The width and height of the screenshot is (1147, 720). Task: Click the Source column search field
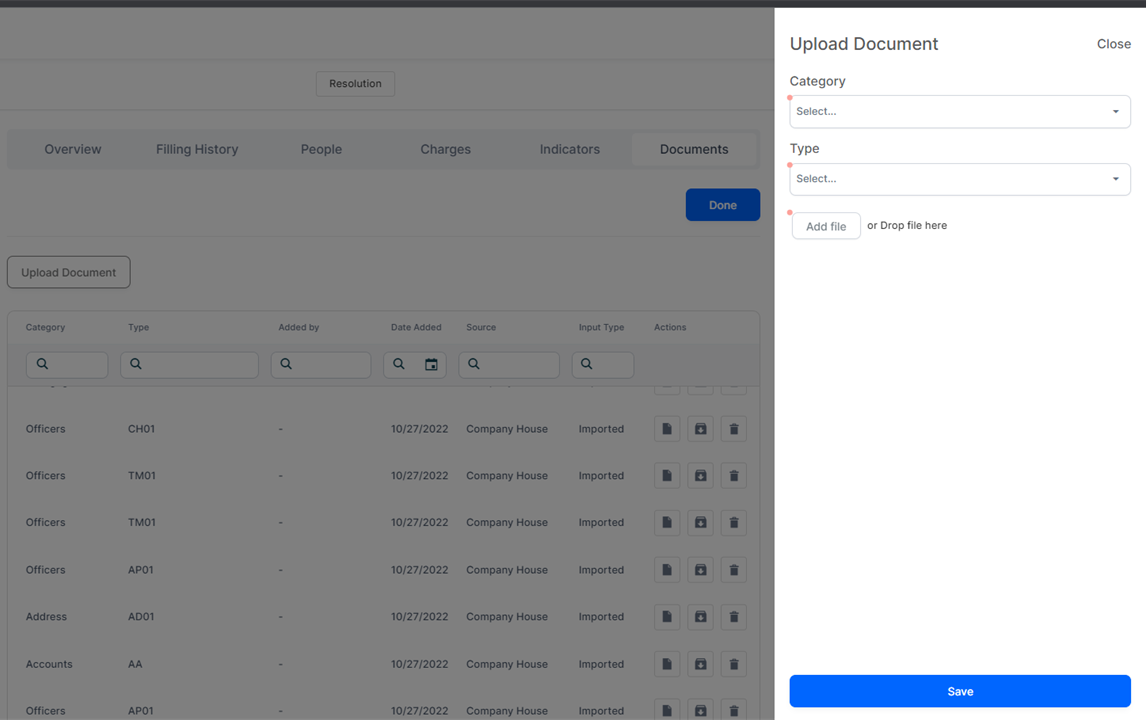(517, 365)
